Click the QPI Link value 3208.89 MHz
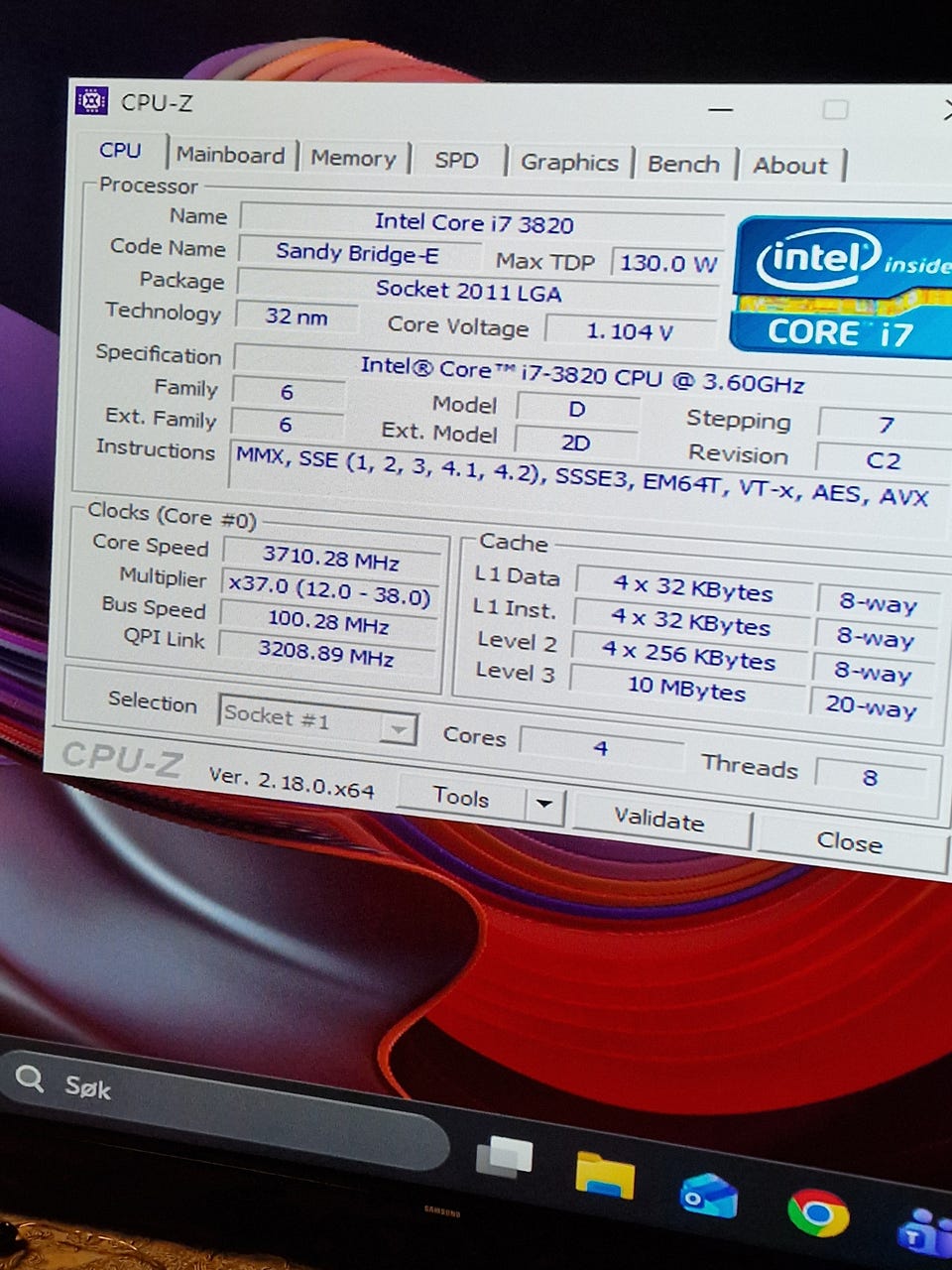Image resolution: width=952 pixels, height=1270 pixels. pos(326,654)
